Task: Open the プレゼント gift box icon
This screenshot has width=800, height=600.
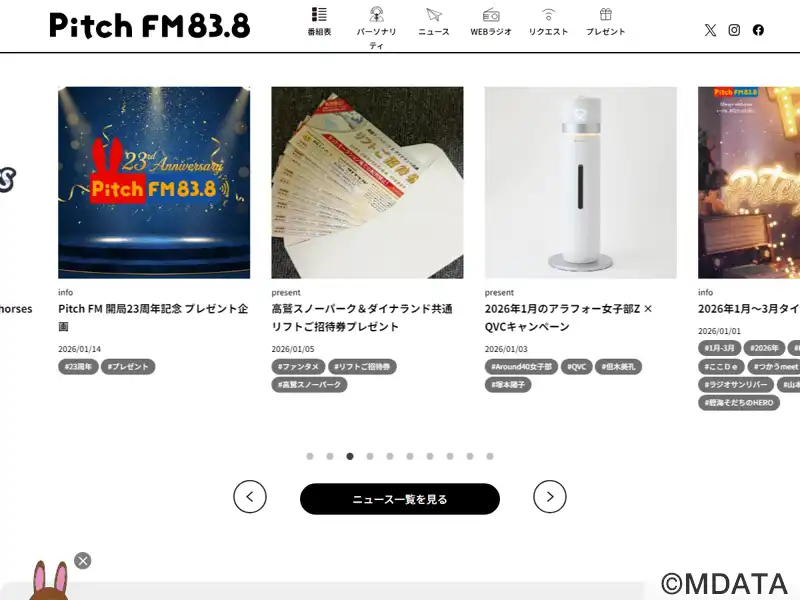Action: tap(606, 14)
